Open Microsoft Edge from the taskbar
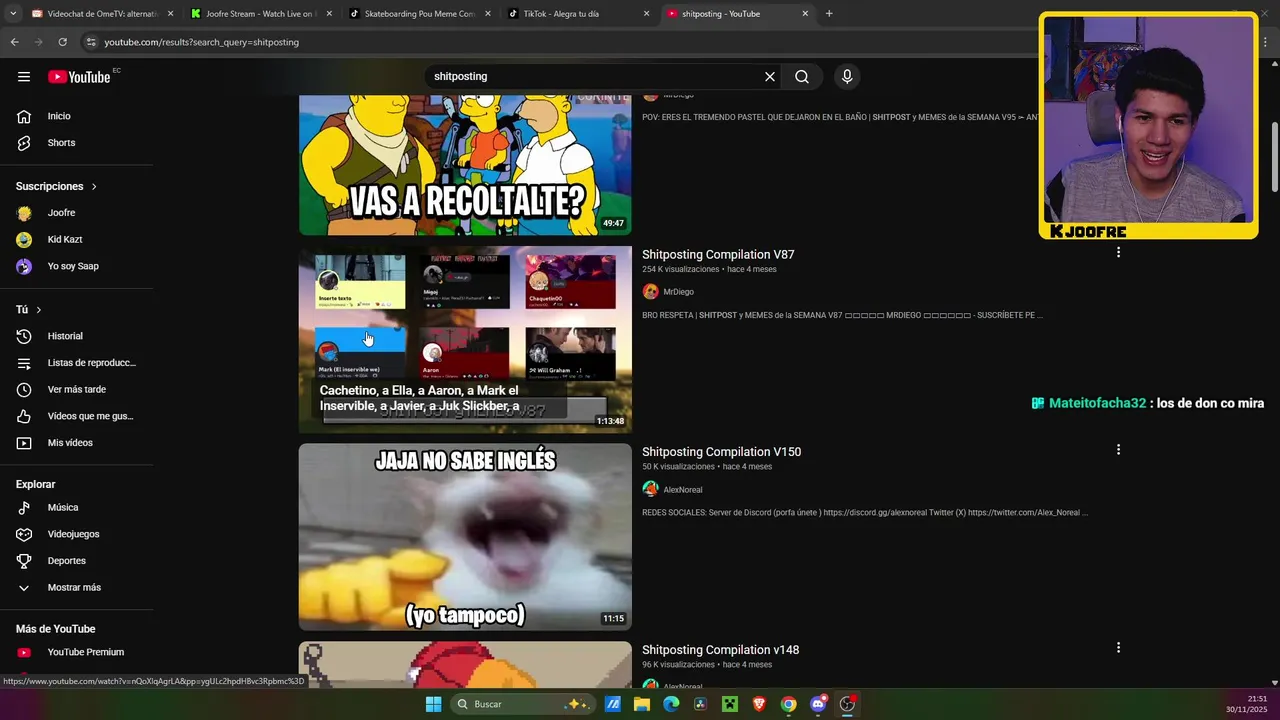Image resolution: width=1280 pixels, height=720 pixels. pyautogui.click(x=671, y=704)
